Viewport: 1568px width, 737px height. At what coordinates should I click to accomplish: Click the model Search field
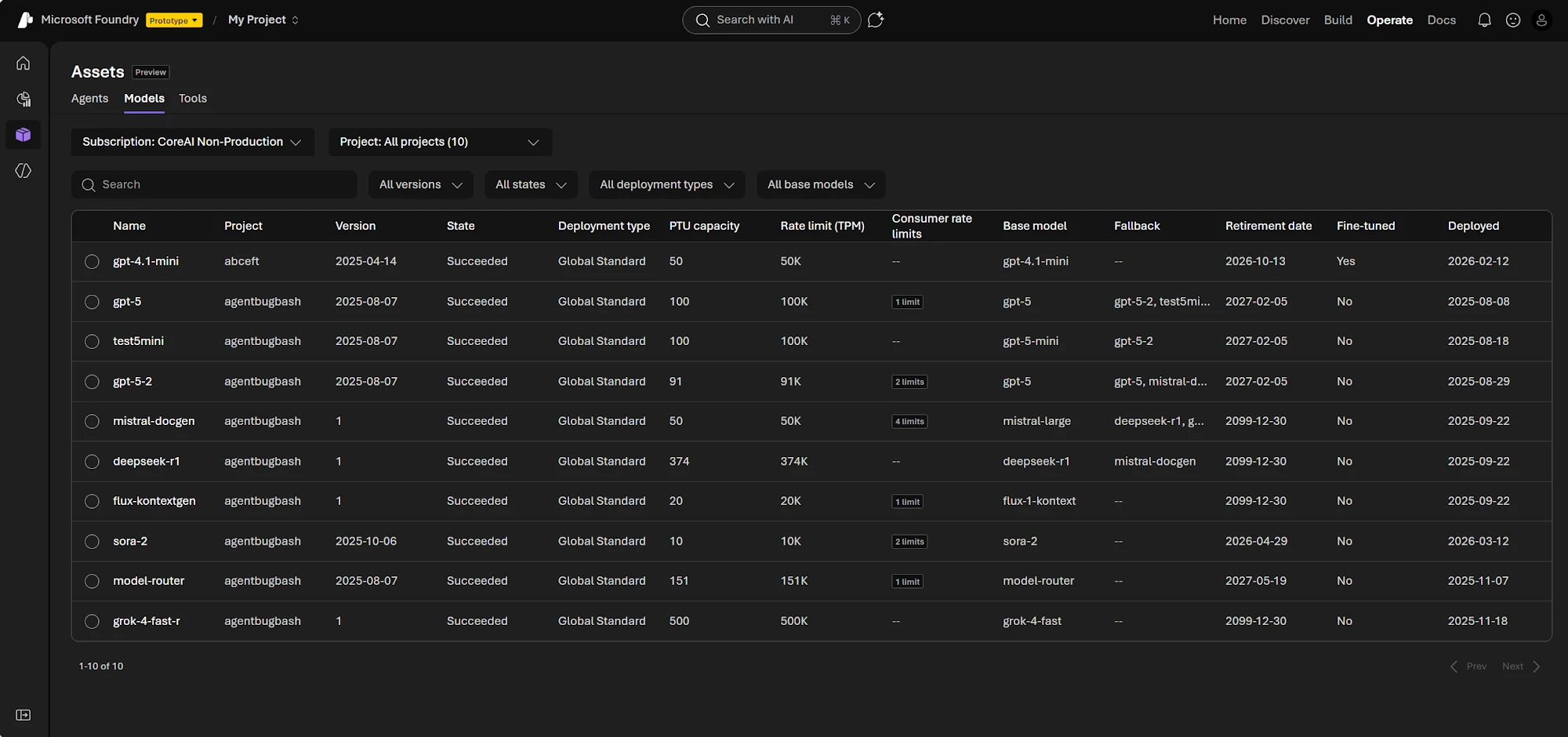pos(214,185)
